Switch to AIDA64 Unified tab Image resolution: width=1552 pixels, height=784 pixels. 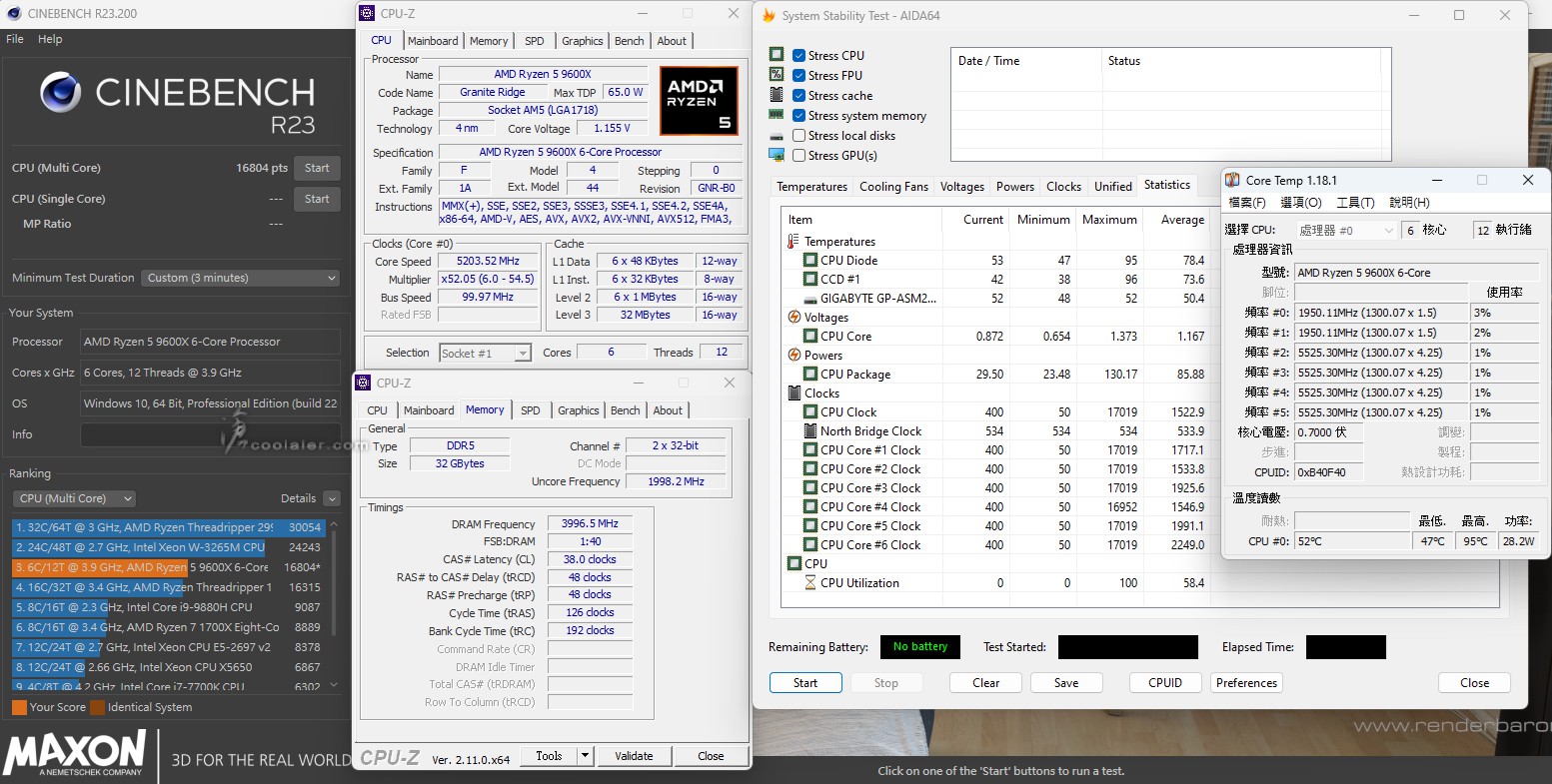[1112, 187]
